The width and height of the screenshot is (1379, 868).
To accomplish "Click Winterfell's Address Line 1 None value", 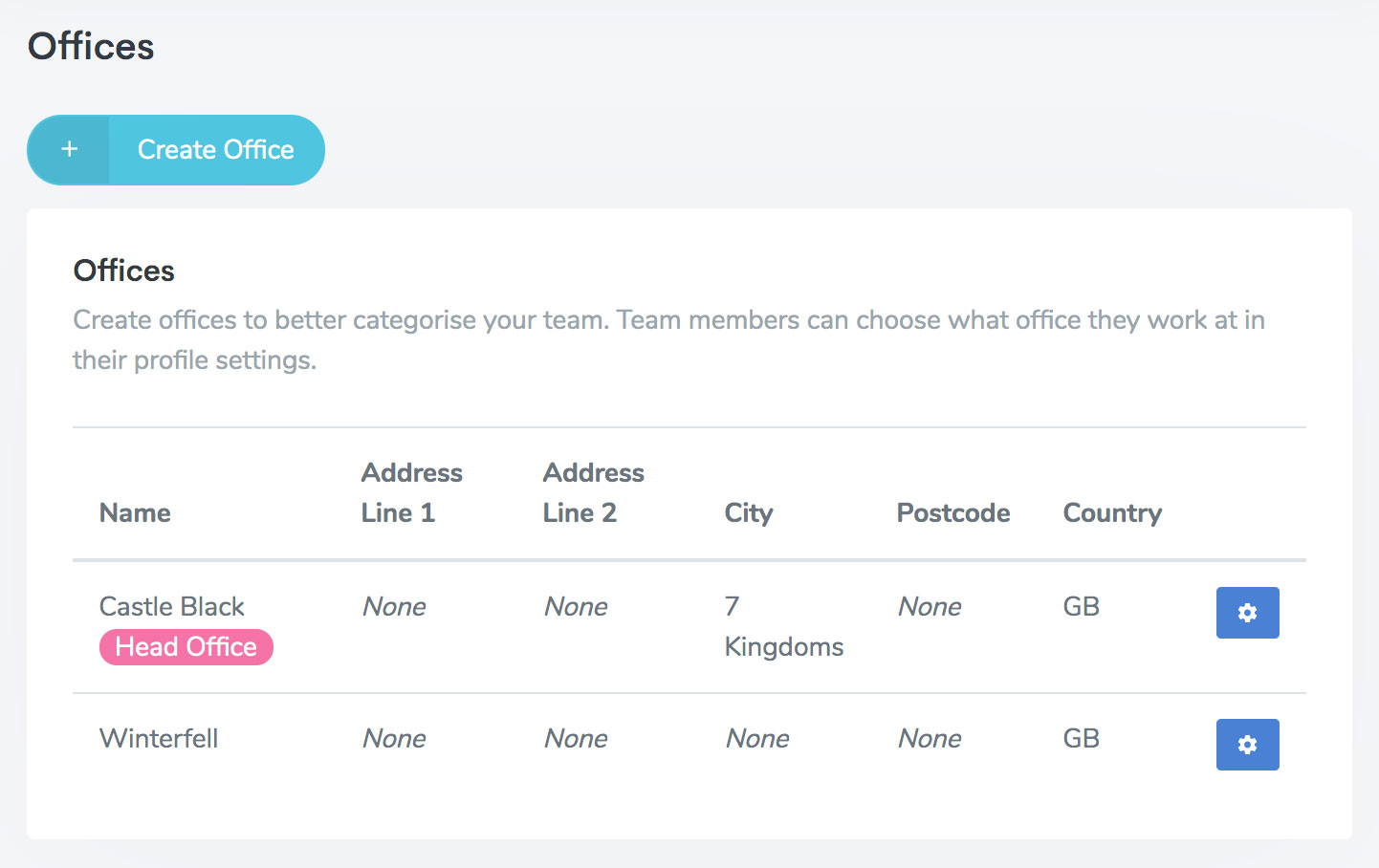I will [394, 739].
